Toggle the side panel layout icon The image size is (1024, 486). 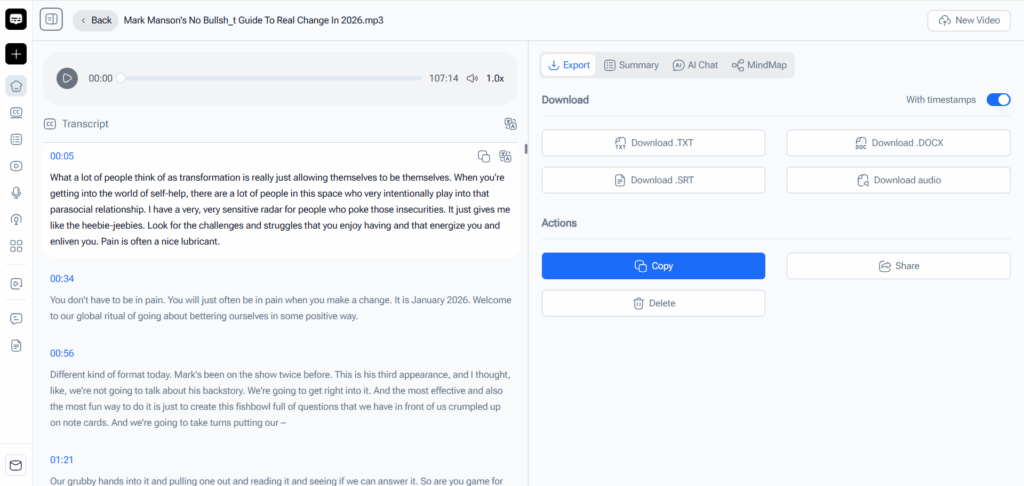[51, 20]
